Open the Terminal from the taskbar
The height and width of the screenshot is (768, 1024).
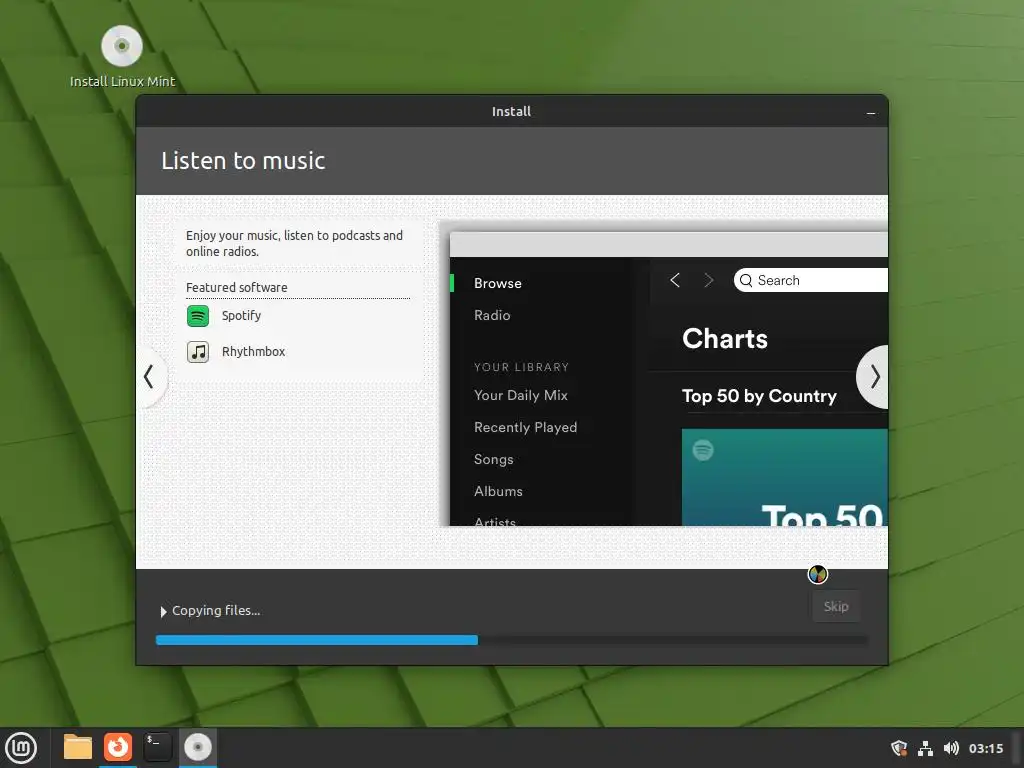point(157,748)
